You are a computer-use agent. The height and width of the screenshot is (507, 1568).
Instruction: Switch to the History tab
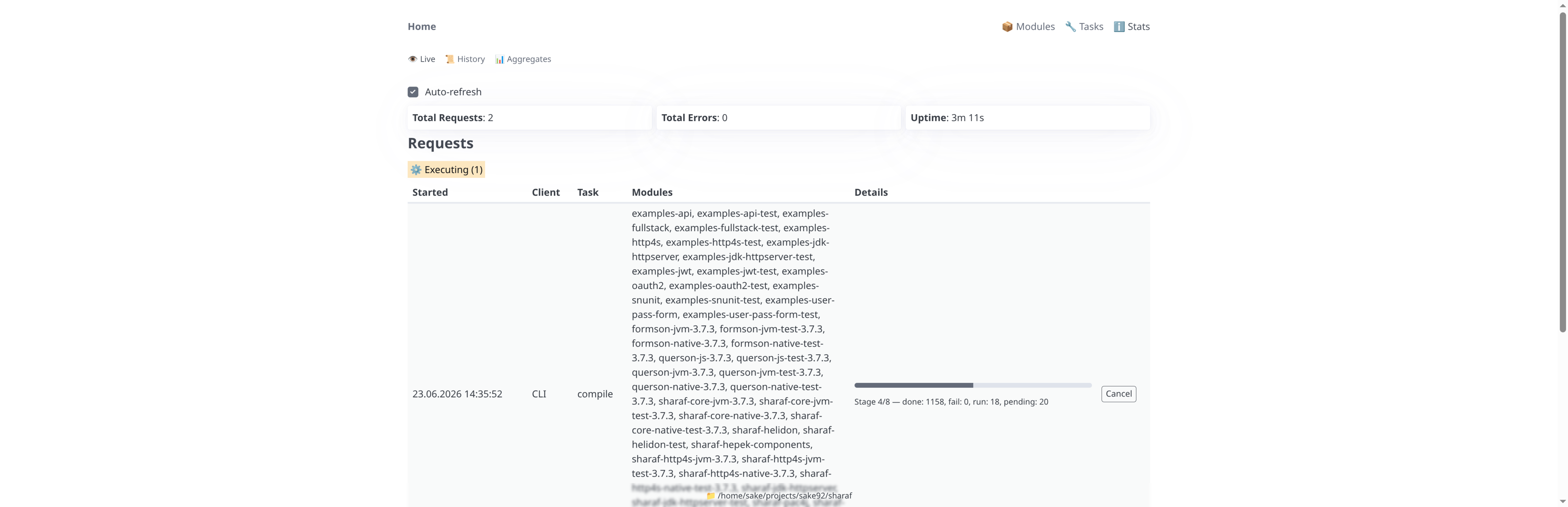465,59
